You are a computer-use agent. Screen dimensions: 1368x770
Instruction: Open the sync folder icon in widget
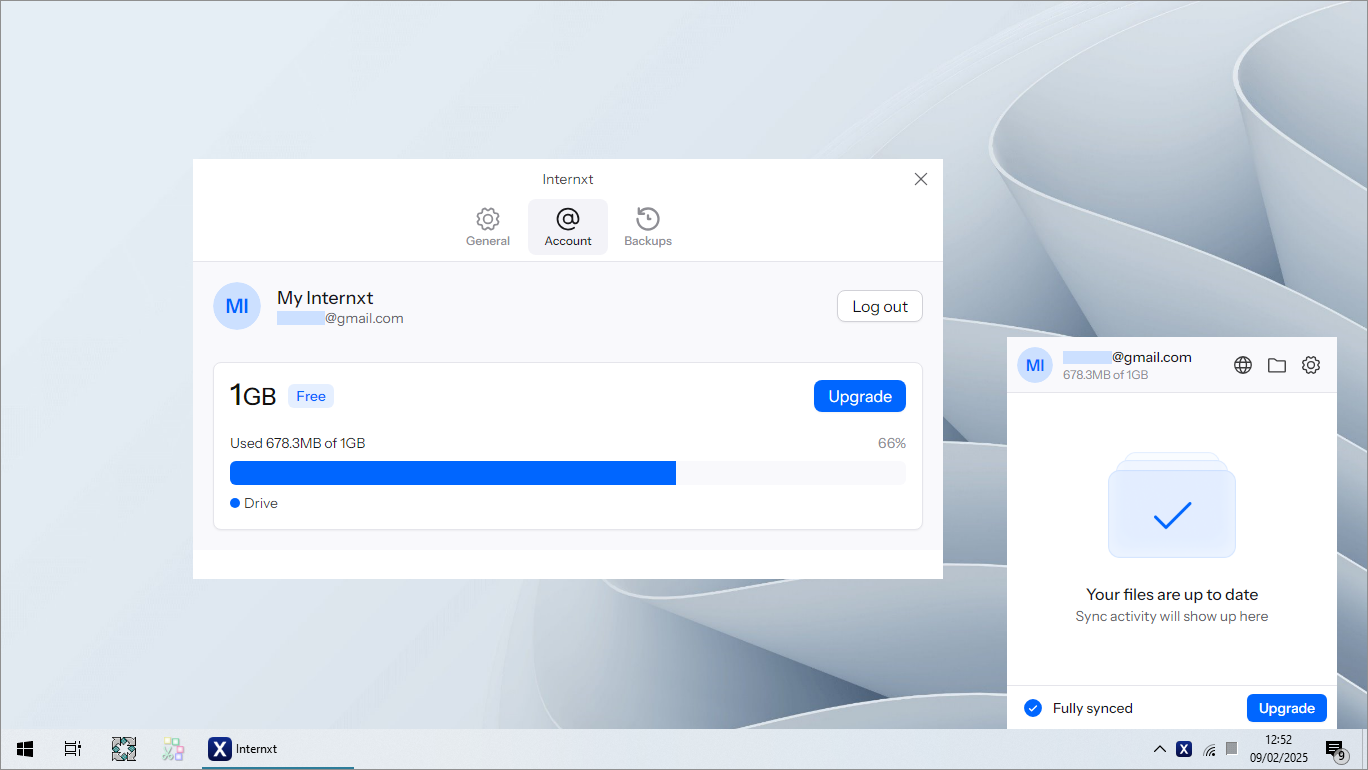1277,365
